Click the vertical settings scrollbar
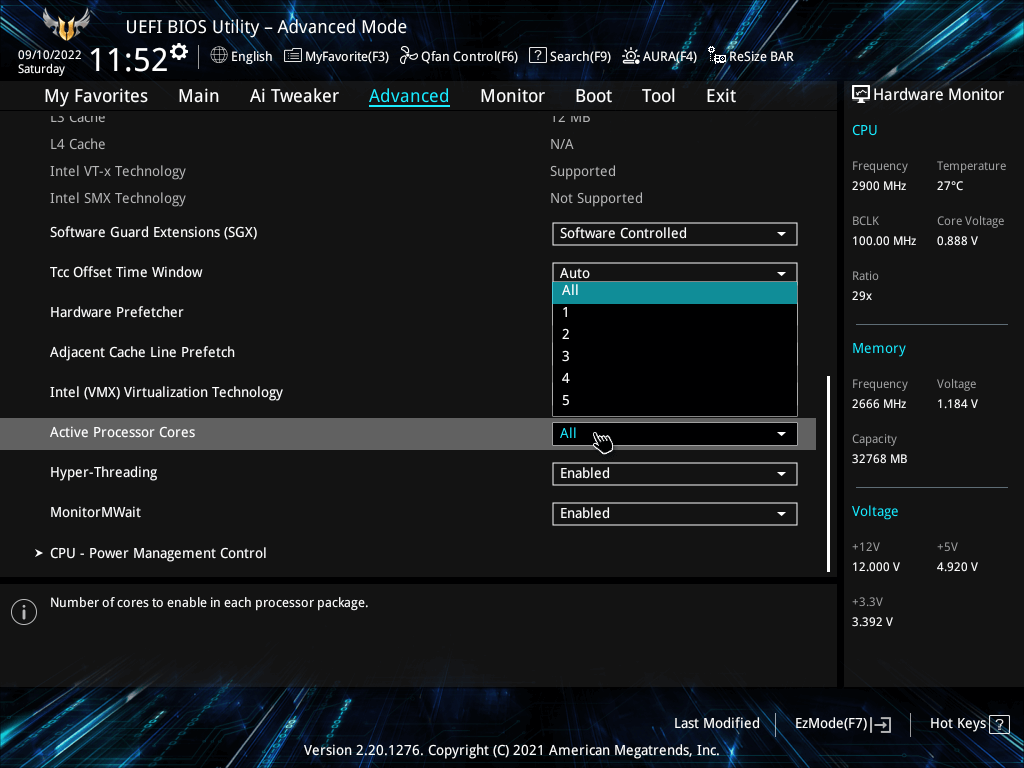Screen dimensions: 1024x768 click(829, 473)
